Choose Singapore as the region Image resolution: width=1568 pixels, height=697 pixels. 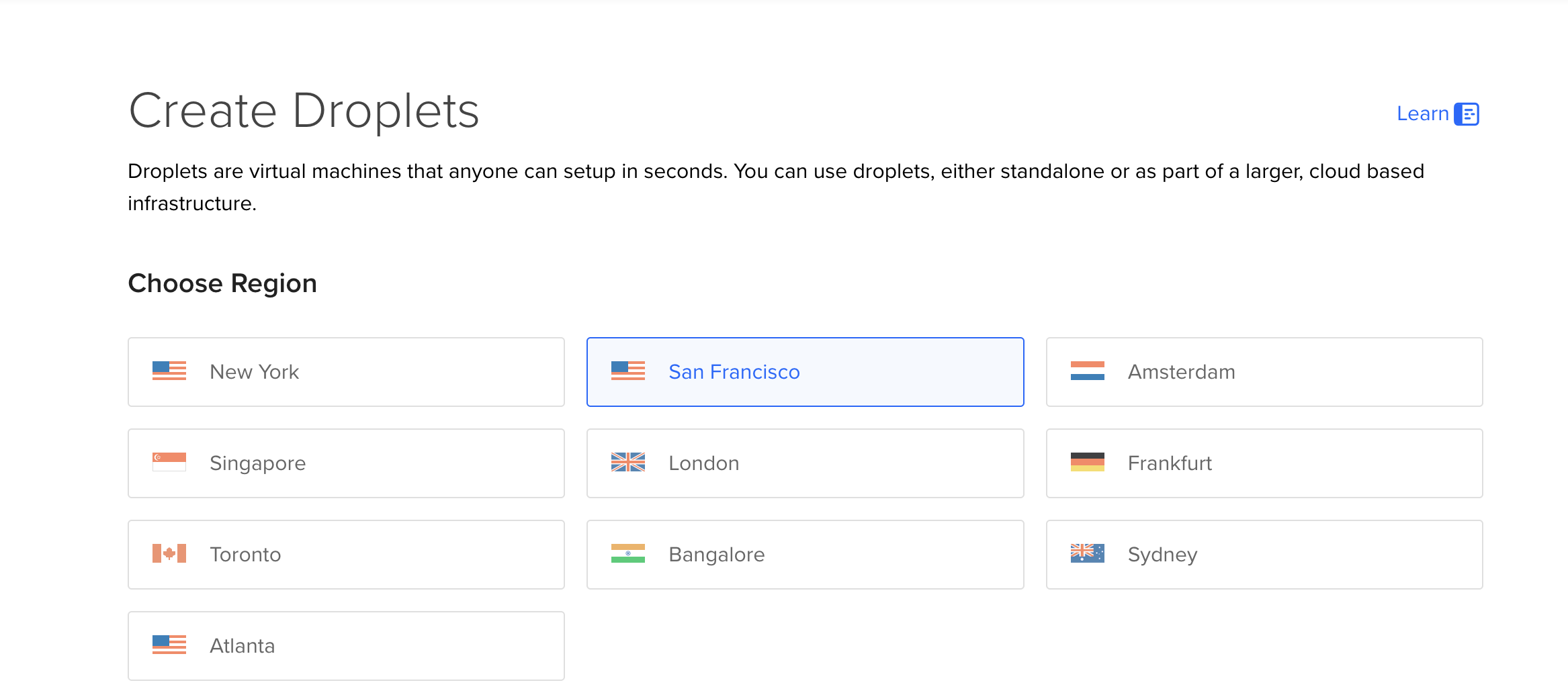coord(346,463)
